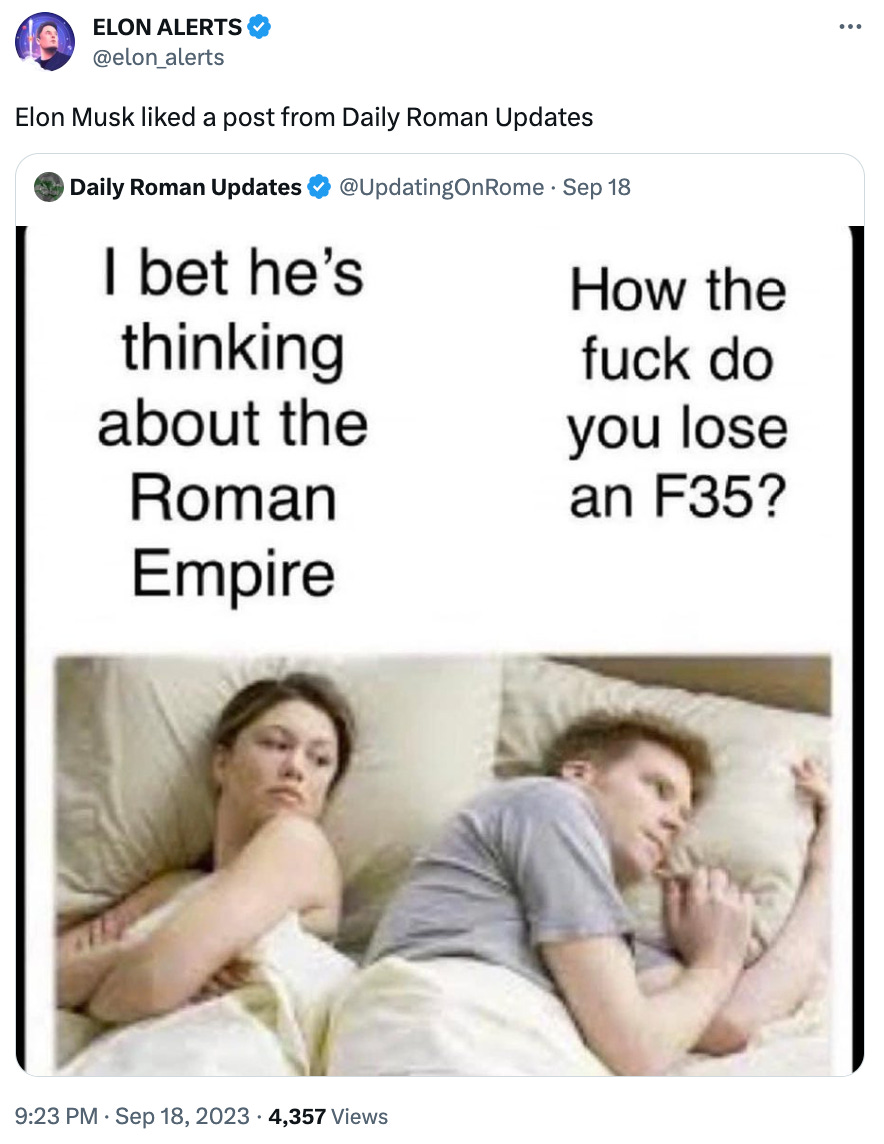The width and height of the screenshot is (884, 1144).
Task: Open the 9:23 PM · Sep 18, 2023 timestamp
Action: coord(132,1116)
